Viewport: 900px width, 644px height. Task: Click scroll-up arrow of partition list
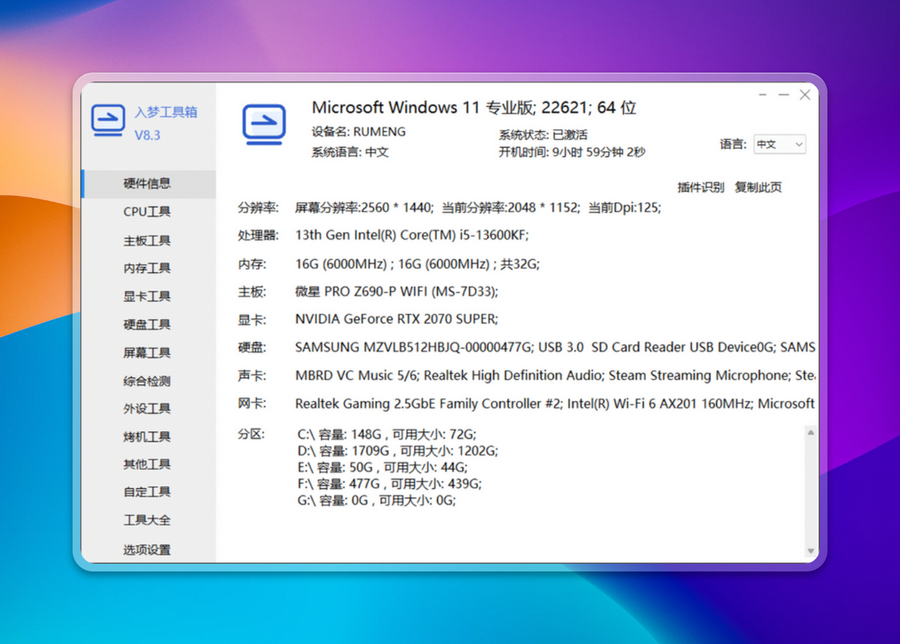810,432
